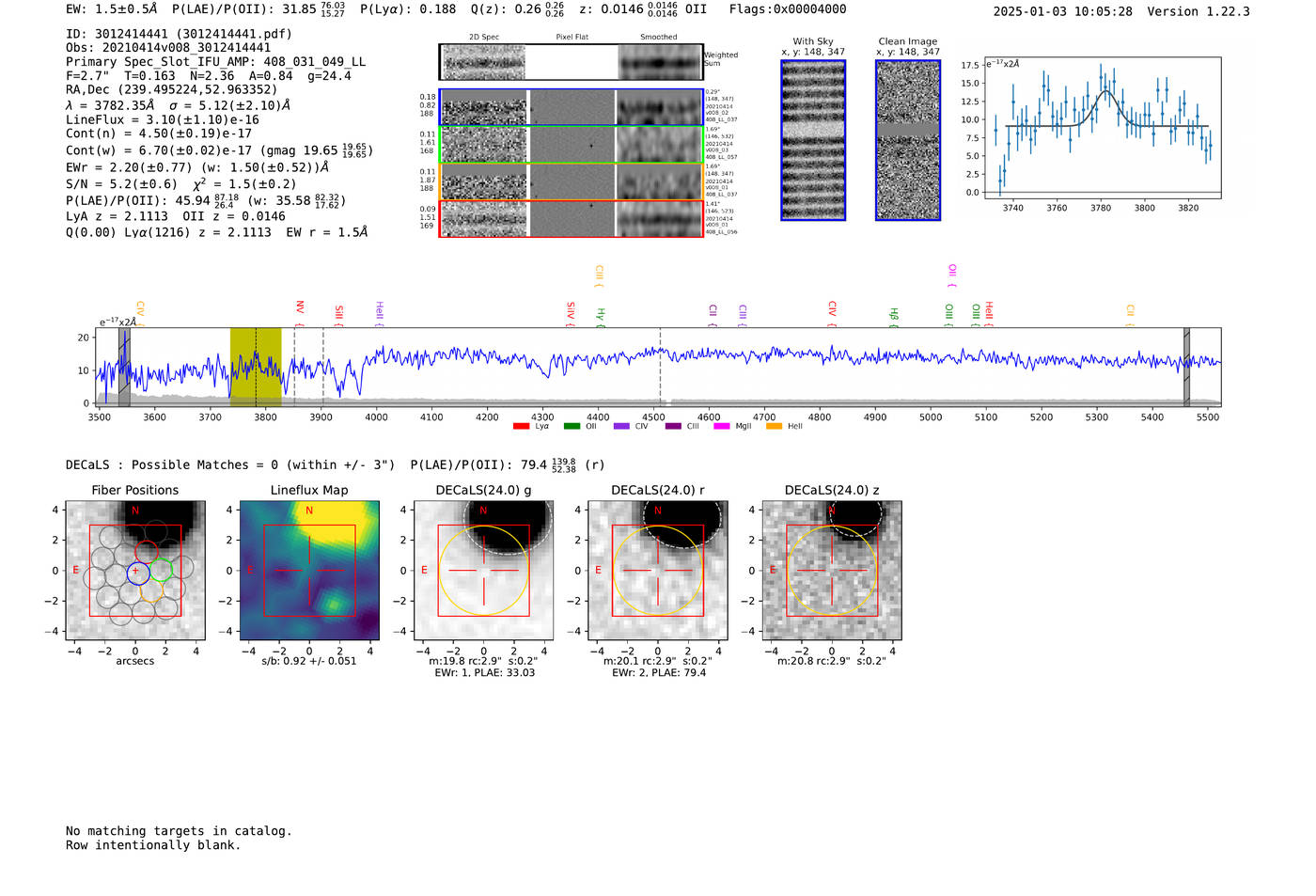Click the magenta OII line marker label
The image size is (1316, 896).
coord(952,275)
